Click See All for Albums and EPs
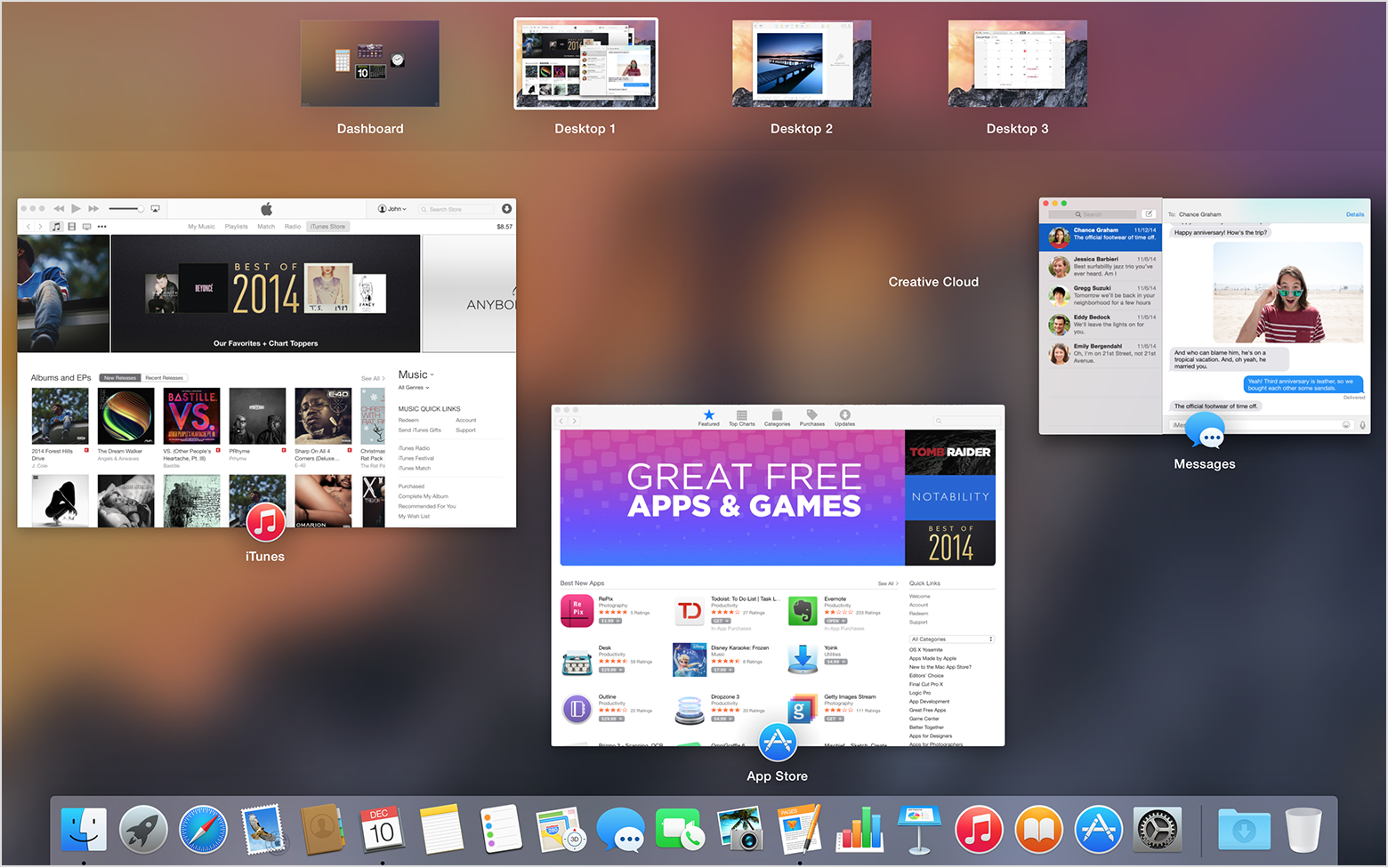 tap(373, 379)
